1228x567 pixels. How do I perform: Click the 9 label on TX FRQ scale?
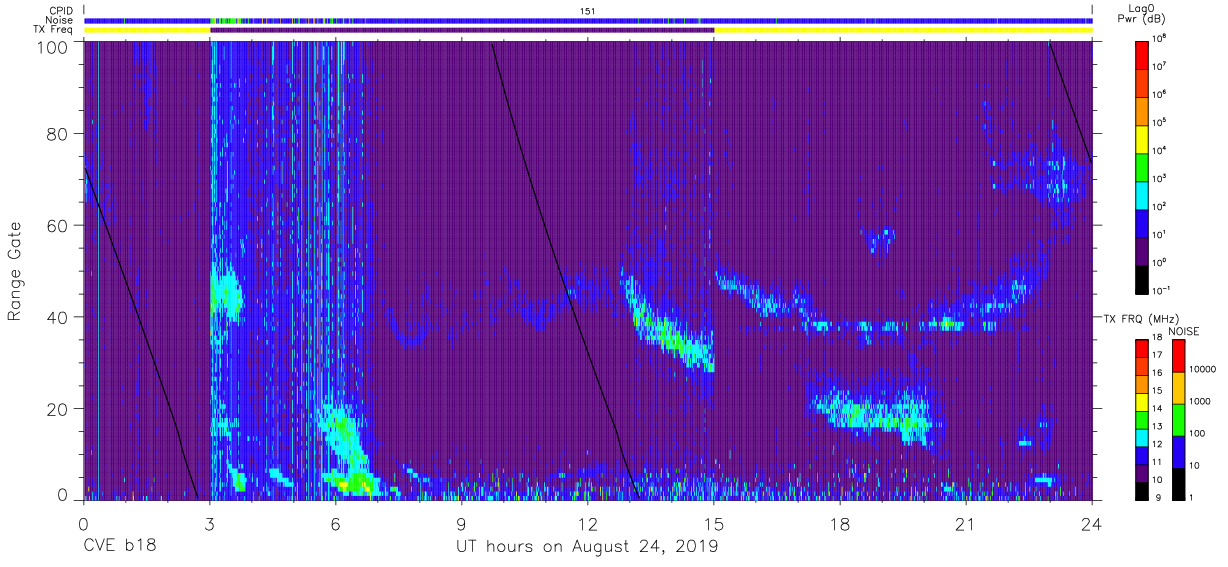point(1160,497)
